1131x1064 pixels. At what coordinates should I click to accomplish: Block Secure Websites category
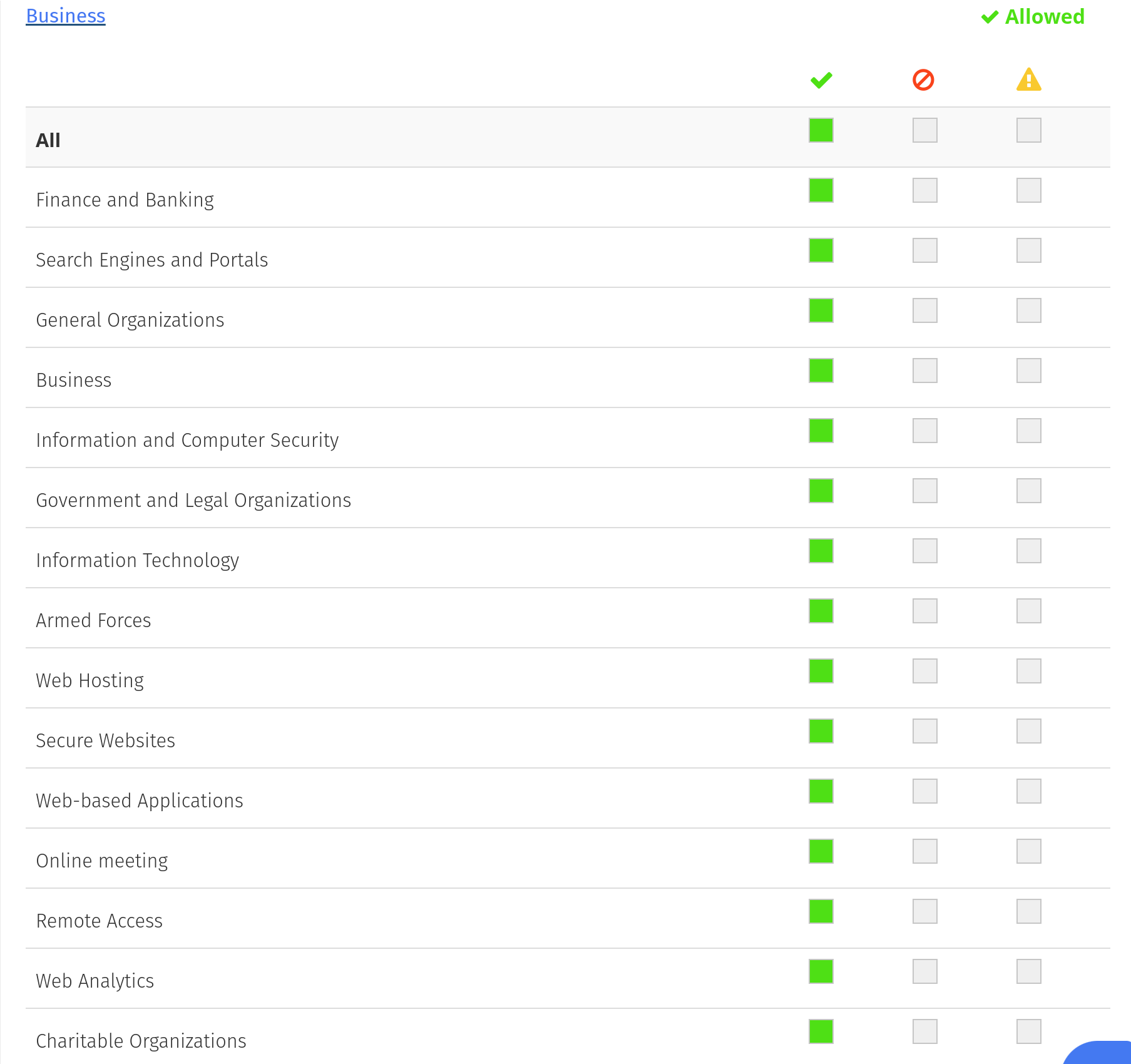coord(925,731)
